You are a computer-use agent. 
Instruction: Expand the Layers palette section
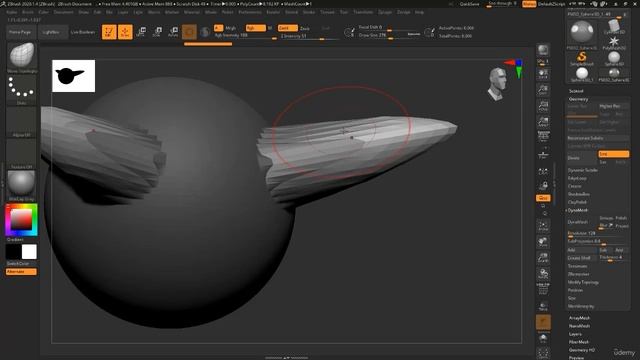tap(575, 334)
